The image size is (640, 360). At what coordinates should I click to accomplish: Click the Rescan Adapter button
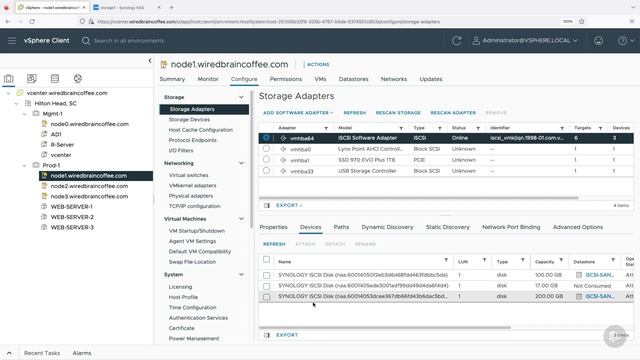click(453, 113)
